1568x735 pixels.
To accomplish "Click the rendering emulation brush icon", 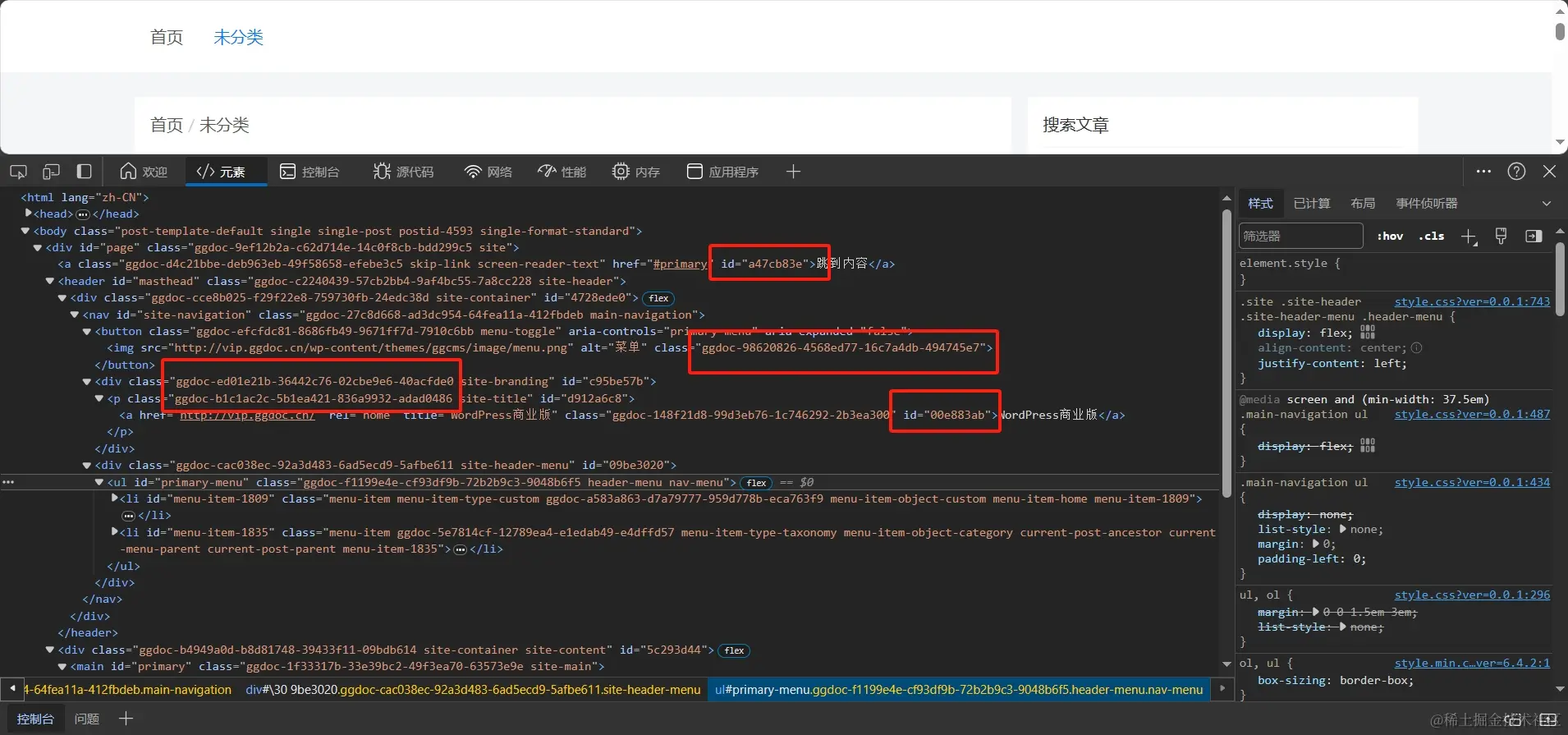I will [x=1501, y=236].
